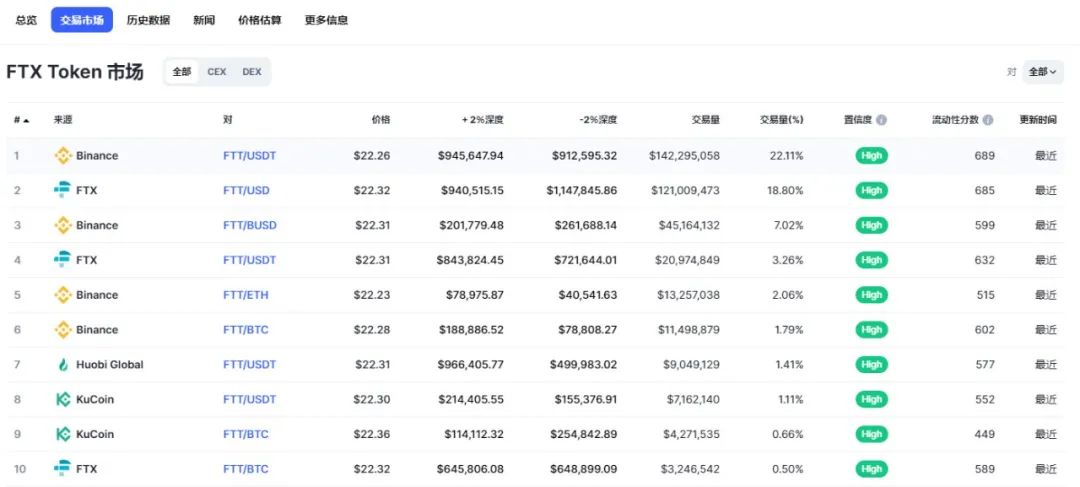Screen dimensions: 1080x487
Task: Sort by the +2%深度 column header
Action: tap(483, 120)
